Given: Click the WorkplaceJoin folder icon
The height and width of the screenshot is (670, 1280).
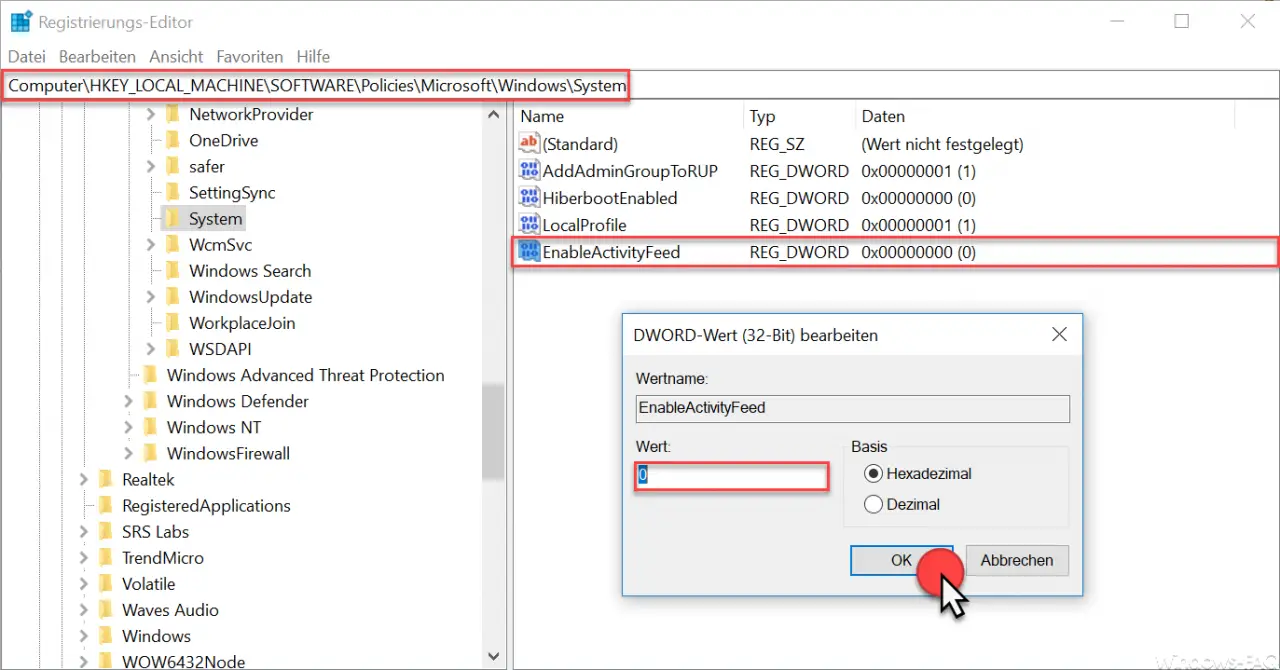Looking at the screenshot, I should [x=173, y=323].
